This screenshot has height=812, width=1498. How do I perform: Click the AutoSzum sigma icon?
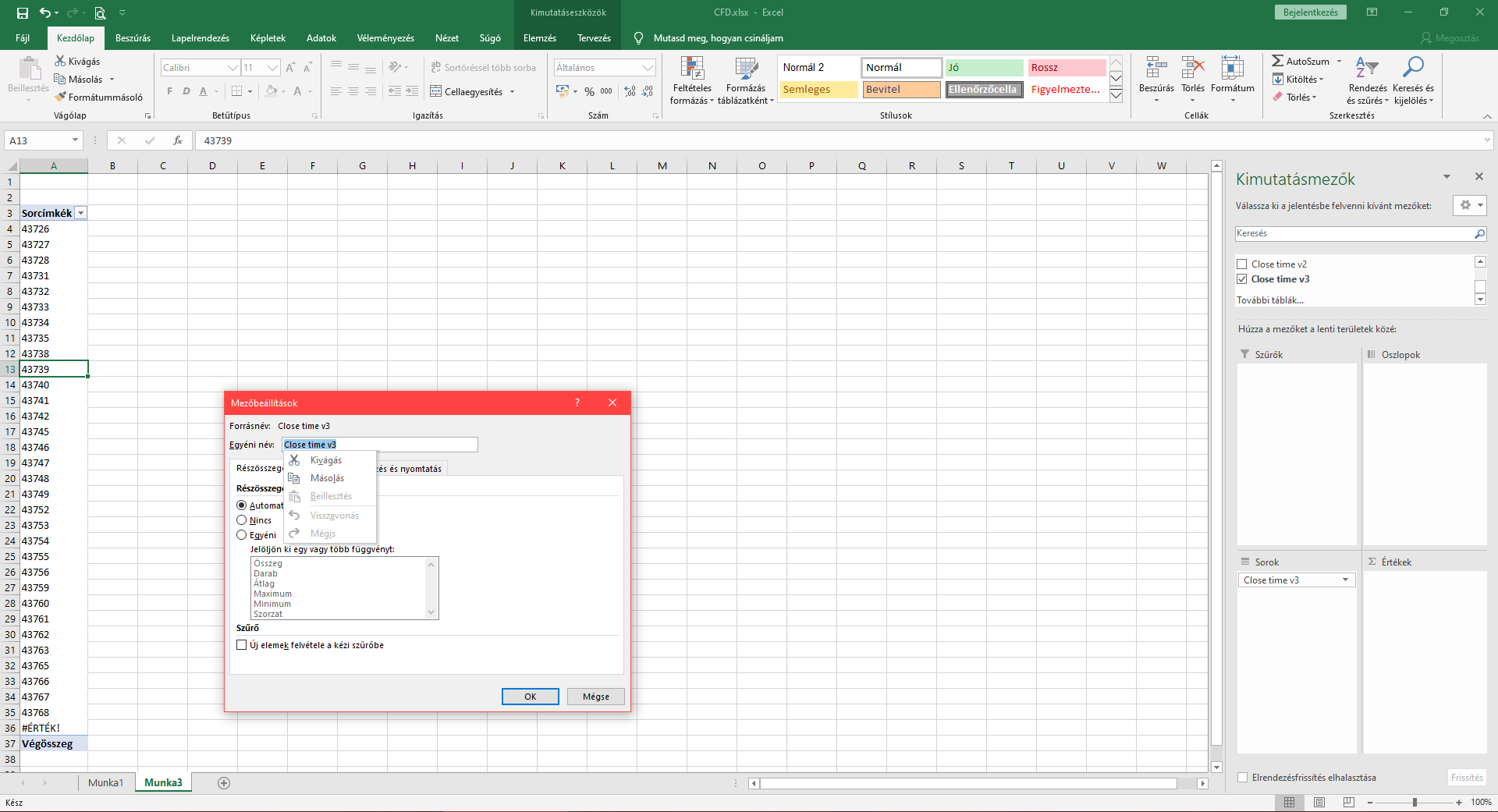pos(1277,61)
